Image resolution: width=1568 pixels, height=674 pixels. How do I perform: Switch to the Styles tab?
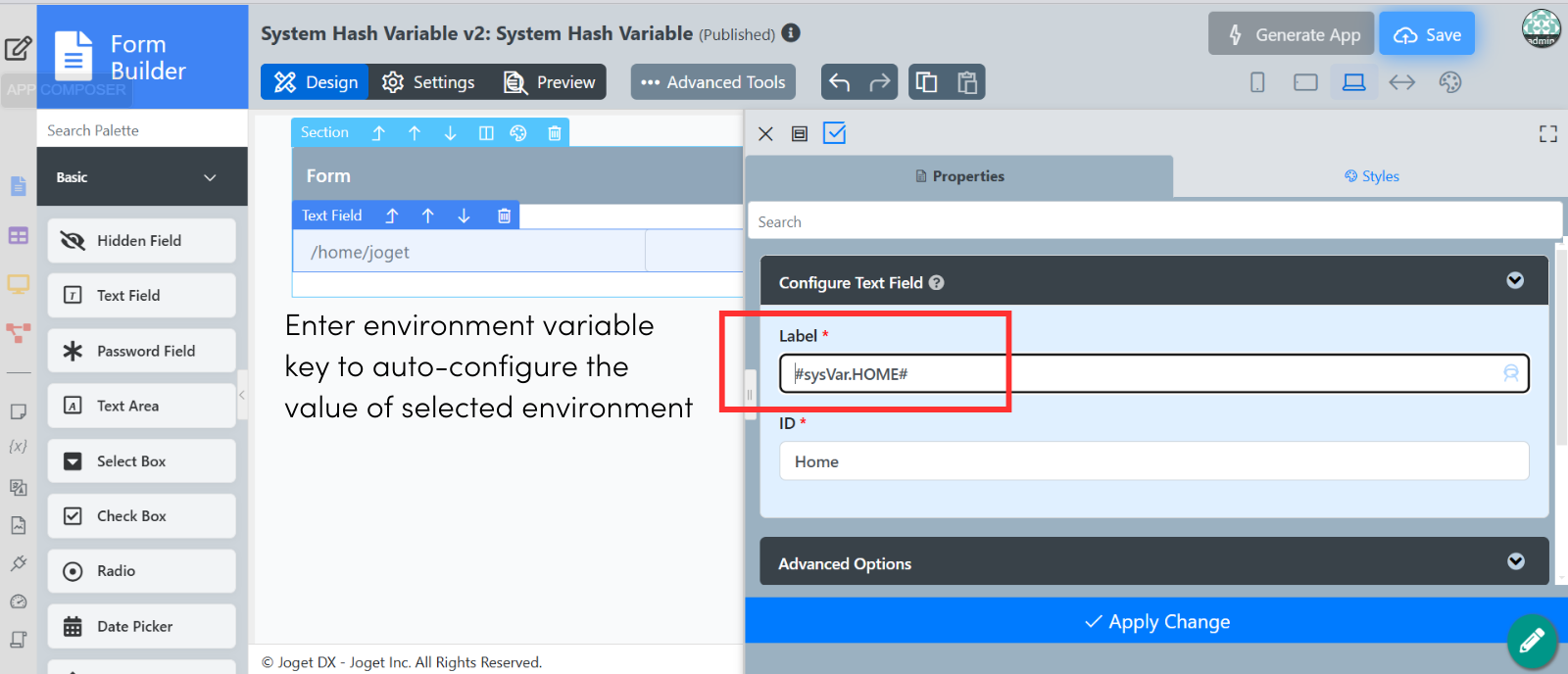tap(1371, 176)
